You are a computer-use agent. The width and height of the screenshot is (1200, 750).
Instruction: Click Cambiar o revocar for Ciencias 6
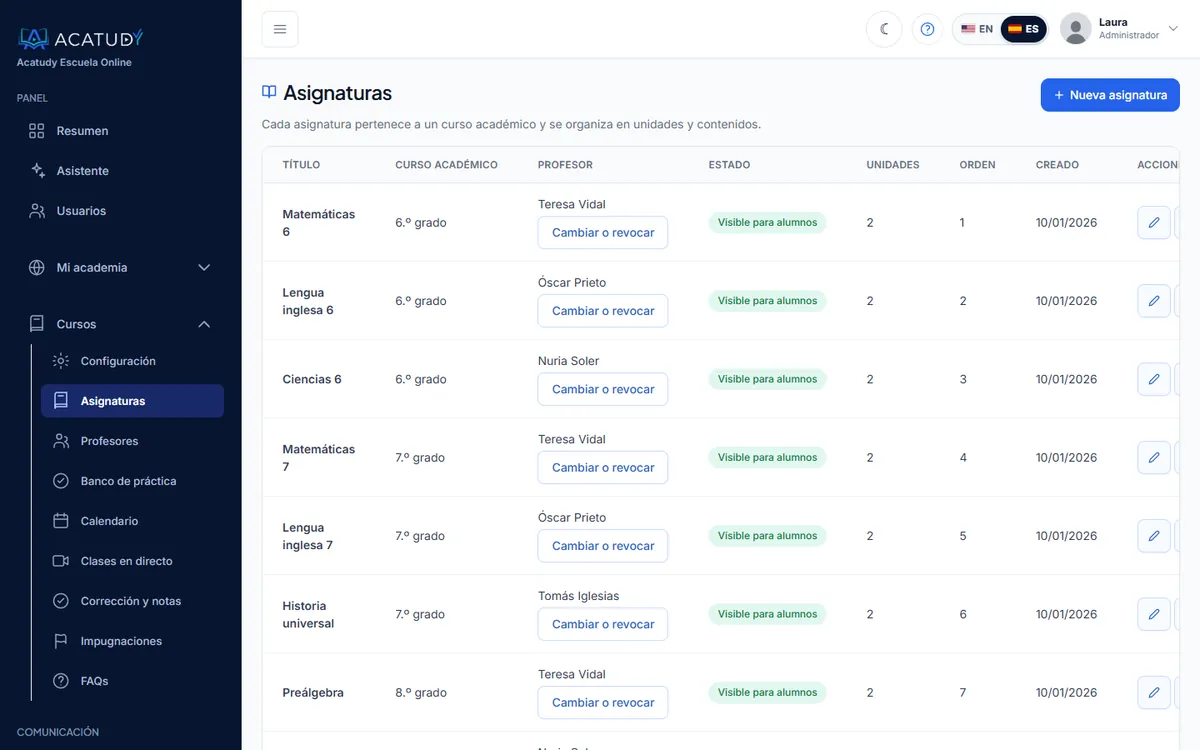tap(603, 389)
